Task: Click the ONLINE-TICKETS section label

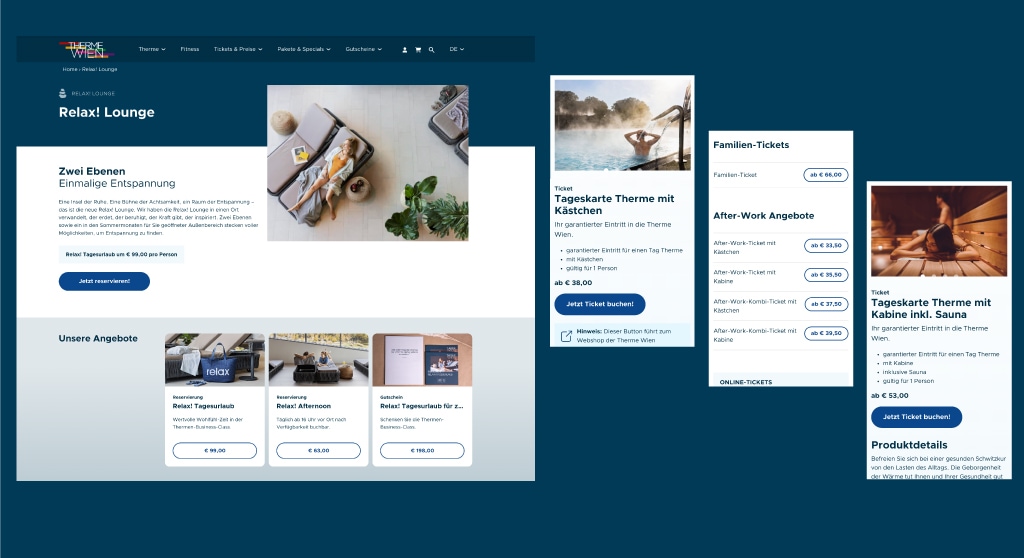Action: tap(746, 382)
